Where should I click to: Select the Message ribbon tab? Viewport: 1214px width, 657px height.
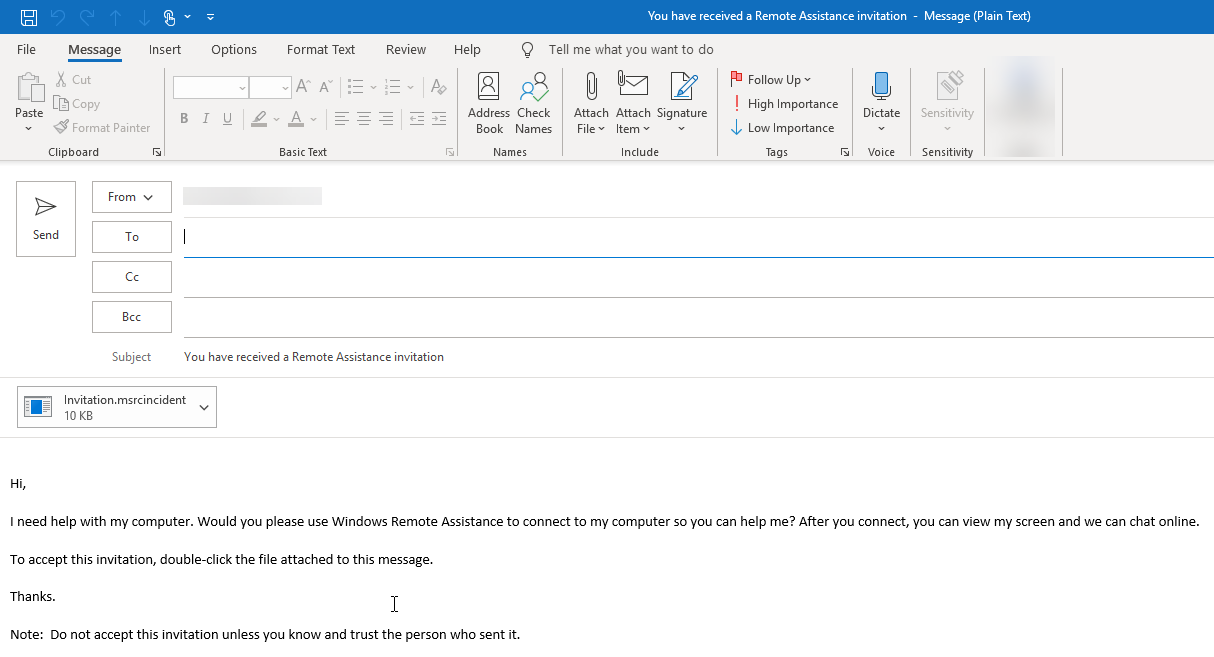(x=94, y=49)
